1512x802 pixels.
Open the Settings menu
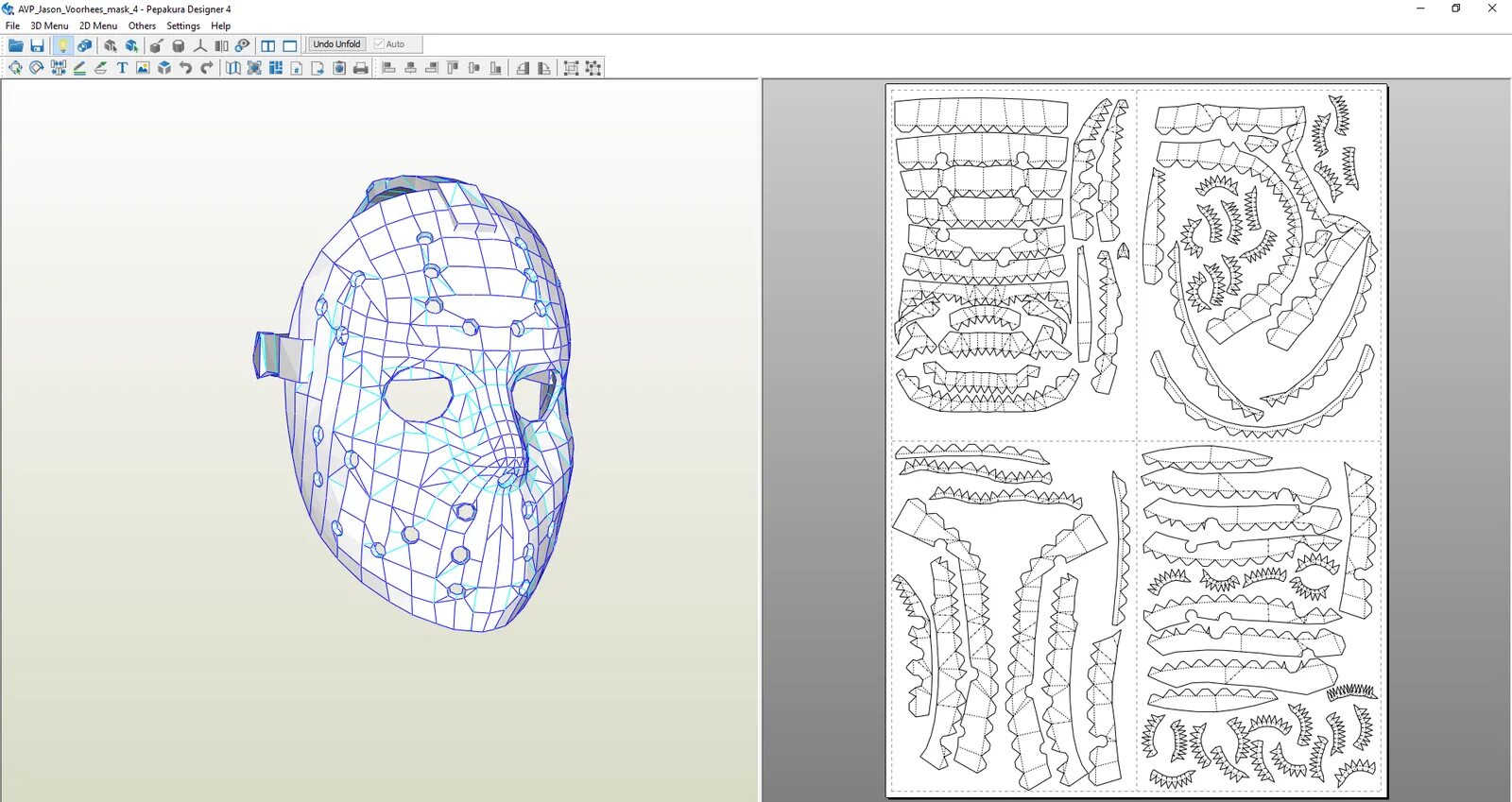tap(183, 26)
